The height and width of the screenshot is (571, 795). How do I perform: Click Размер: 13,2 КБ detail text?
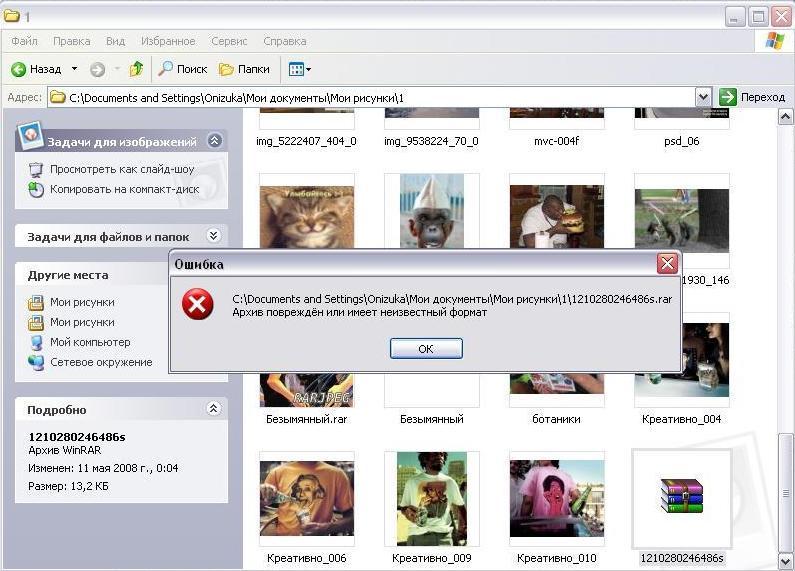pos(68,486)
